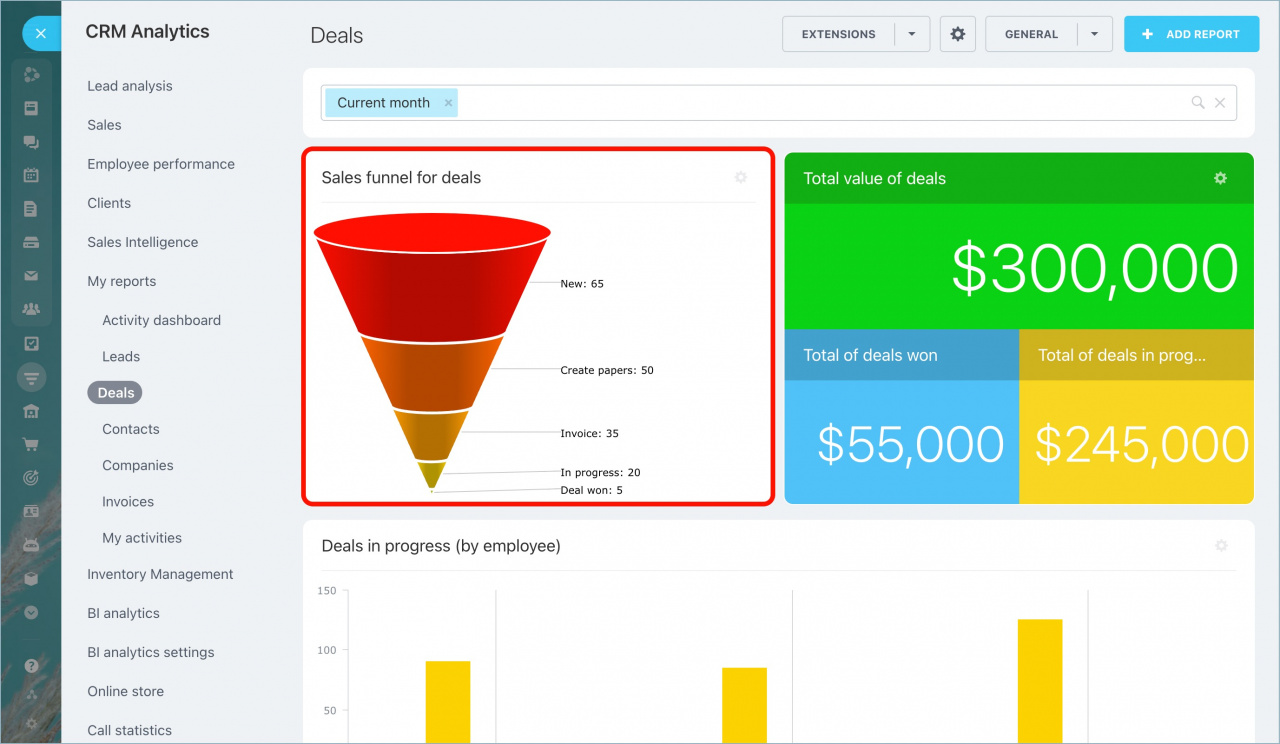Expand more items with sidebar chevron icon

click(x=31, y=613)
